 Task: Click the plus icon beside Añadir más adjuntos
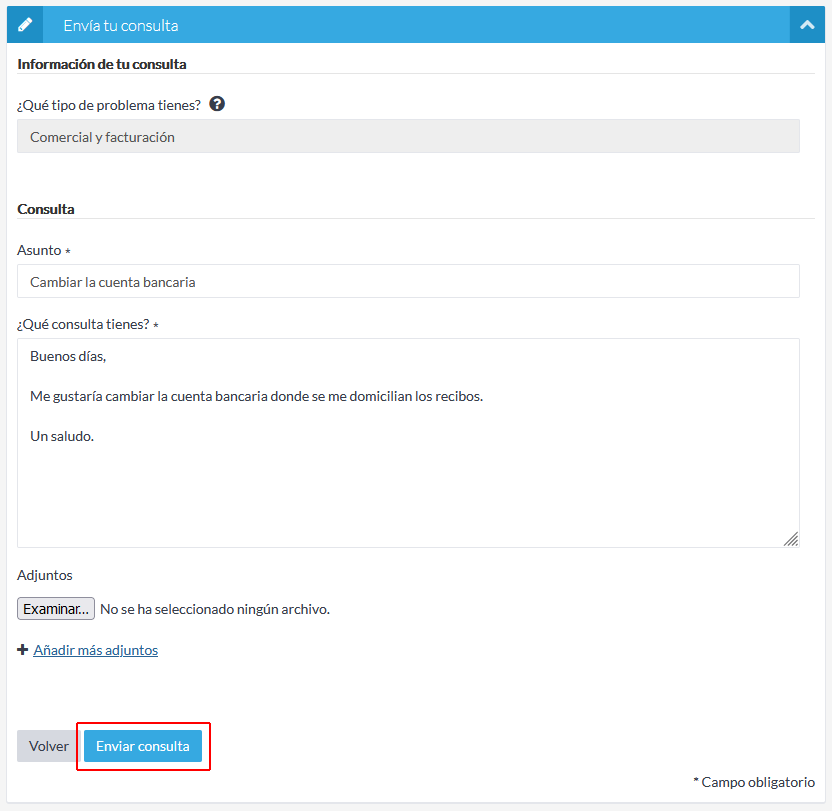click(23, 650)
